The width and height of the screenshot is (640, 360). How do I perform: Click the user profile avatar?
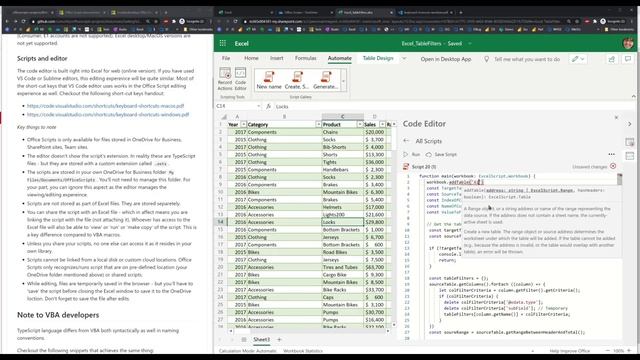[x=629, y=43]
